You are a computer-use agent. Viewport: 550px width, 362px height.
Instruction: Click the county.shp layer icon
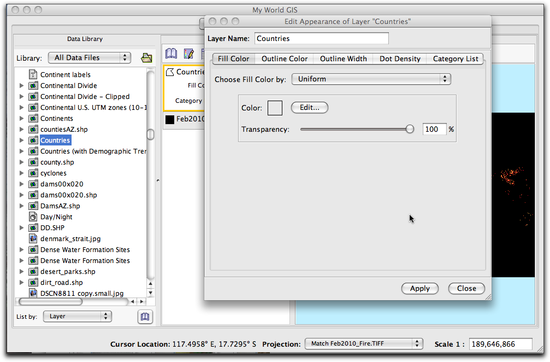coord(33,162)
